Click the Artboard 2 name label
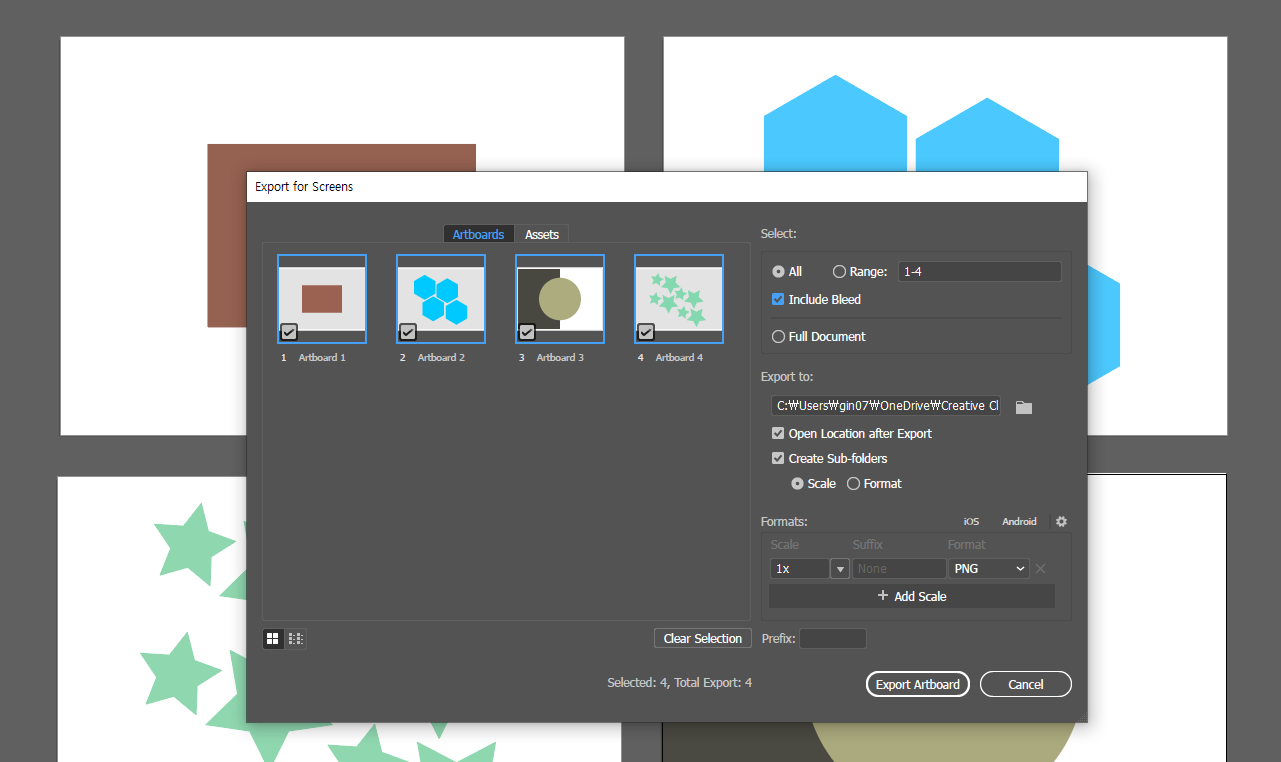This screenshot has width=1281, height=762. 441,357
